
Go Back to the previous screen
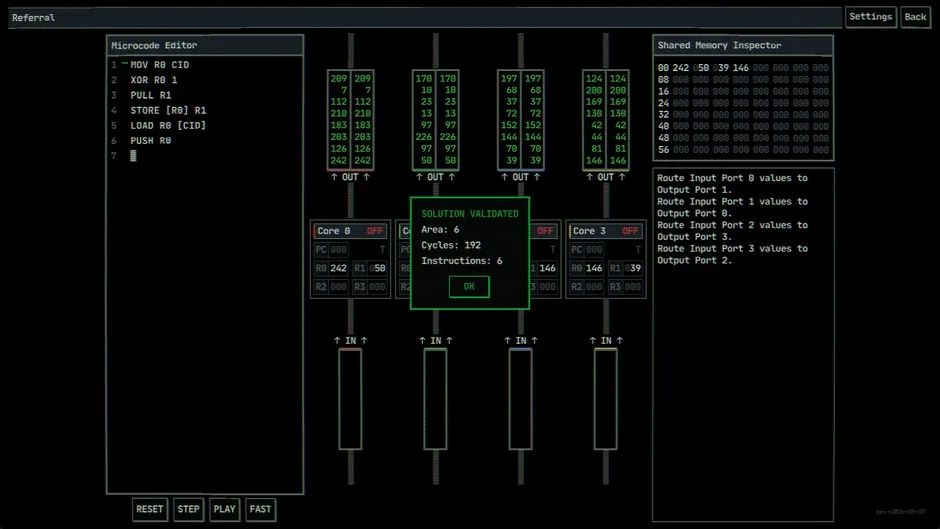point(915,17)
